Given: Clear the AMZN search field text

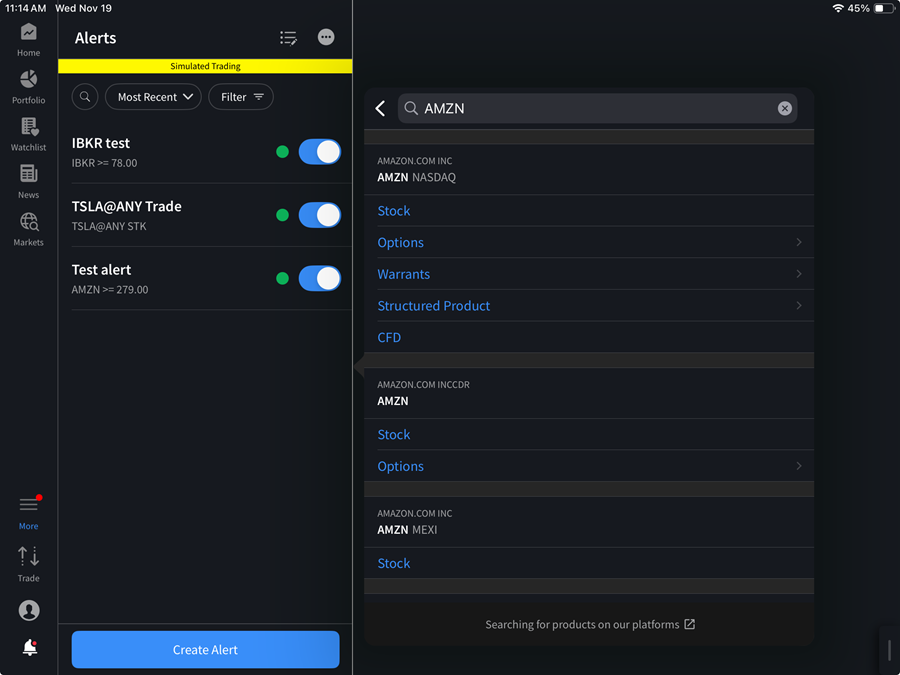Looking at the screenshot, I should pos(785,109).
